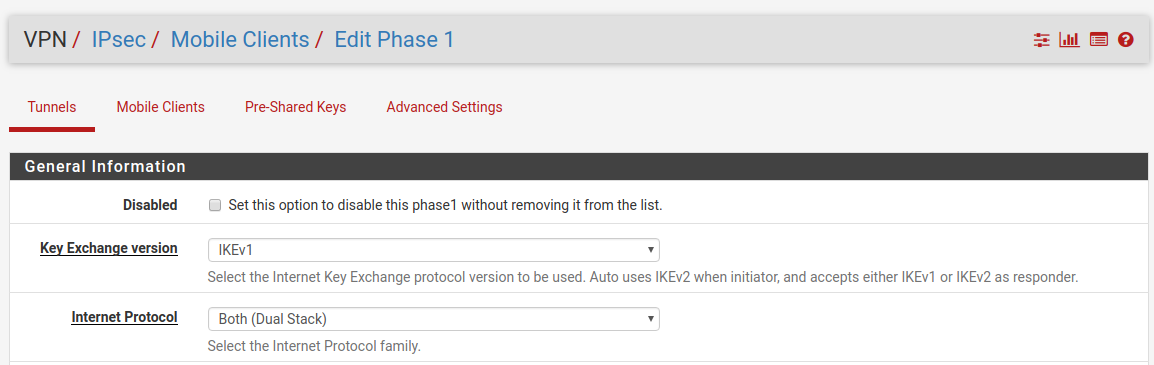Go to Mobile Clients breadcrumb link
Viewport: 1154px width, 365px height.
(x=240, y=40)
